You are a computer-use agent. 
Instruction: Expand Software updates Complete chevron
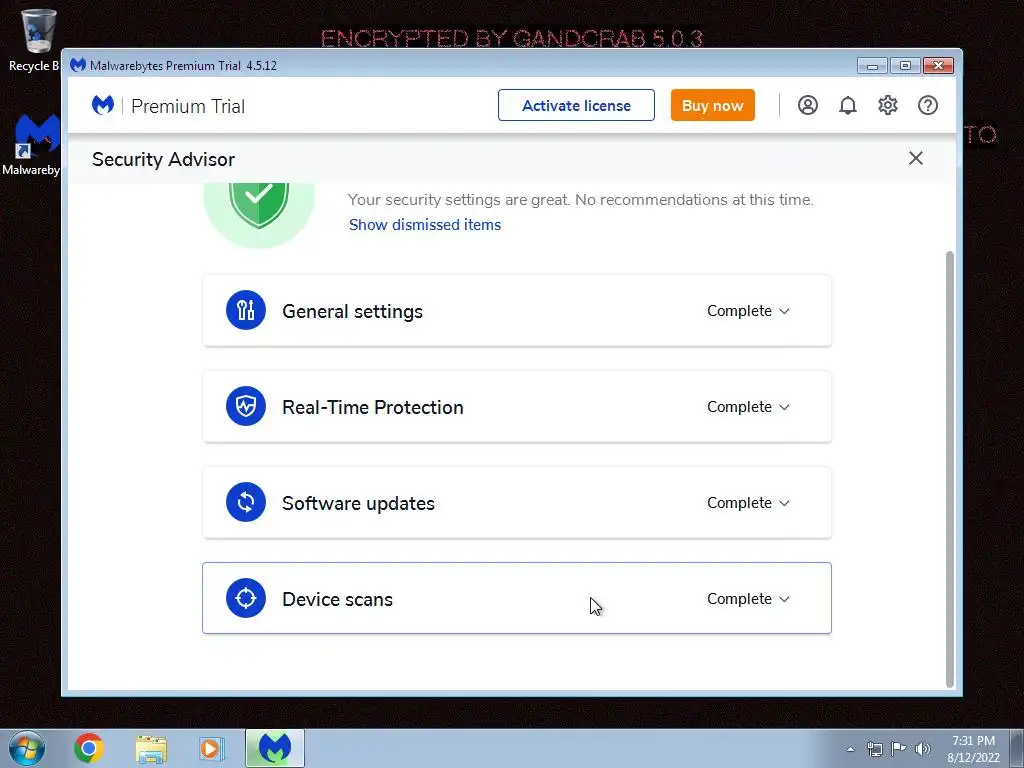pos(784,503)
